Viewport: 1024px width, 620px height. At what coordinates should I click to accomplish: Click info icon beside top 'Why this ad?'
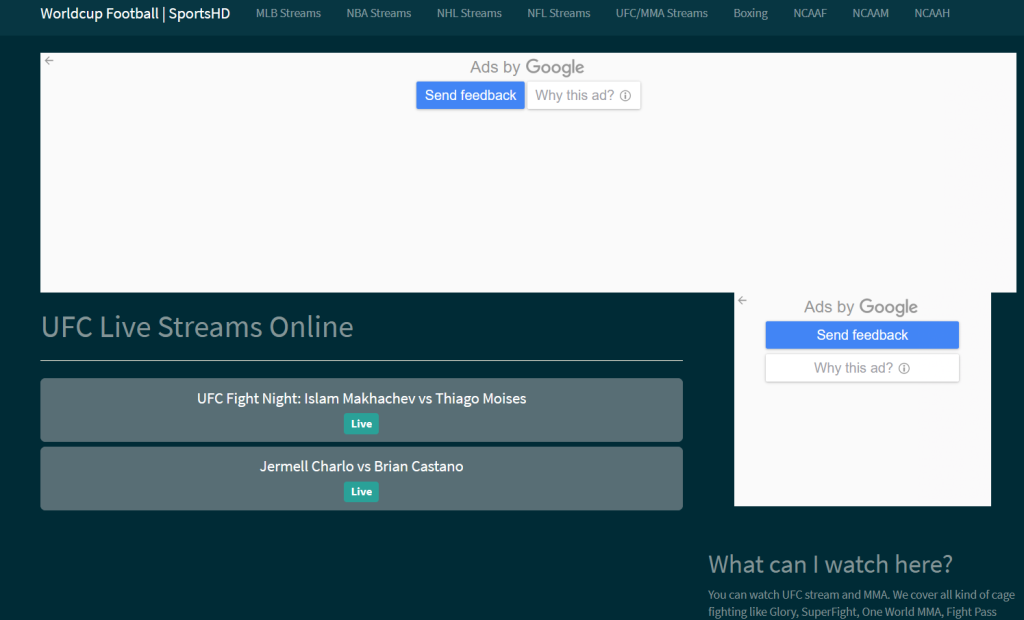click(625, 96)
